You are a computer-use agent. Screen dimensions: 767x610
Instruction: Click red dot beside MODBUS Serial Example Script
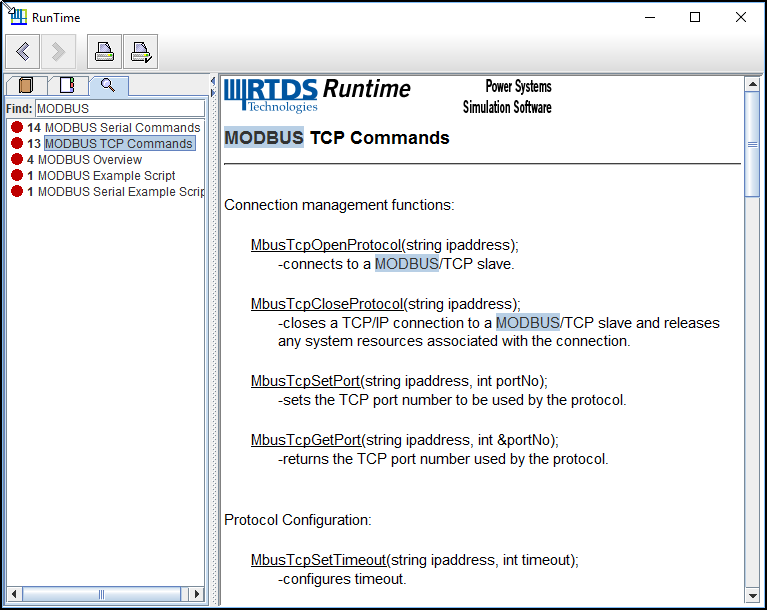click(x=17, y=191)
